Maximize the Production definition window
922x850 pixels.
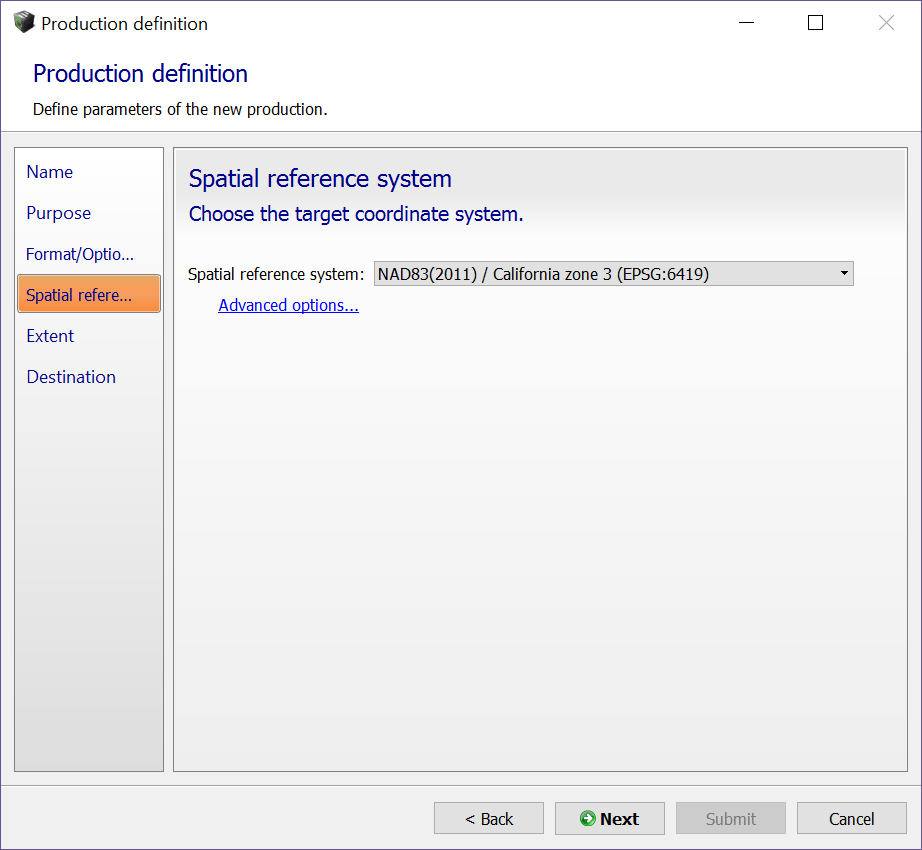coord(815,23)
